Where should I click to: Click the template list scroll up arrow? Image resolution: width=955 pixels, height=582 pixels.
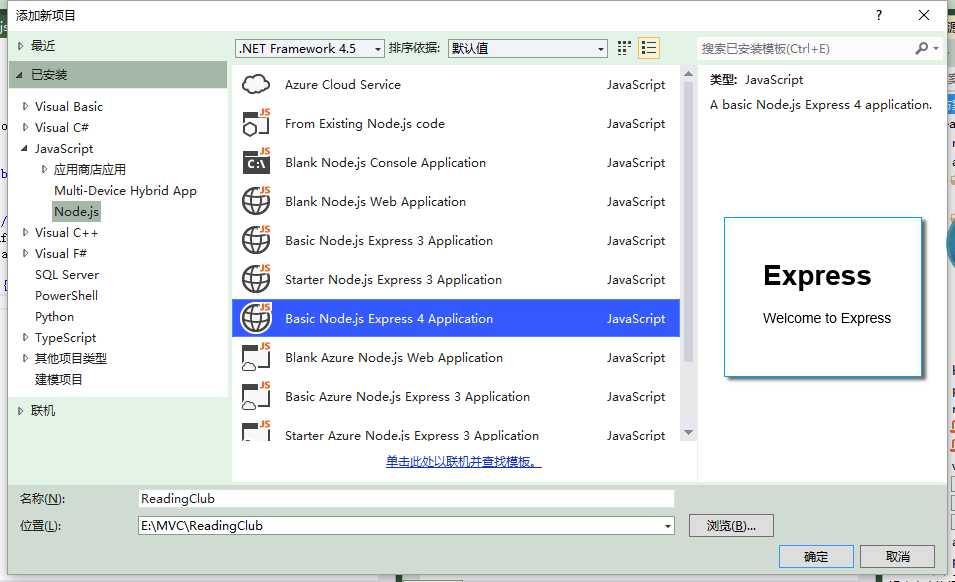pos(688,74)
